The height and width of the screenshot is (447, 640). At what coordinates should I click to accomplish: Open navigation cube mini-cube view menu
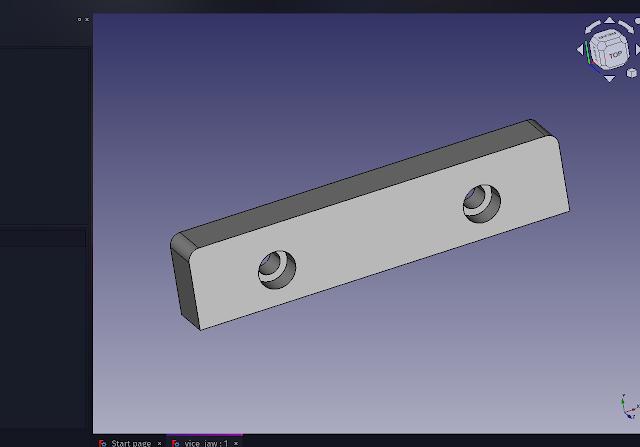click(631, 73)
